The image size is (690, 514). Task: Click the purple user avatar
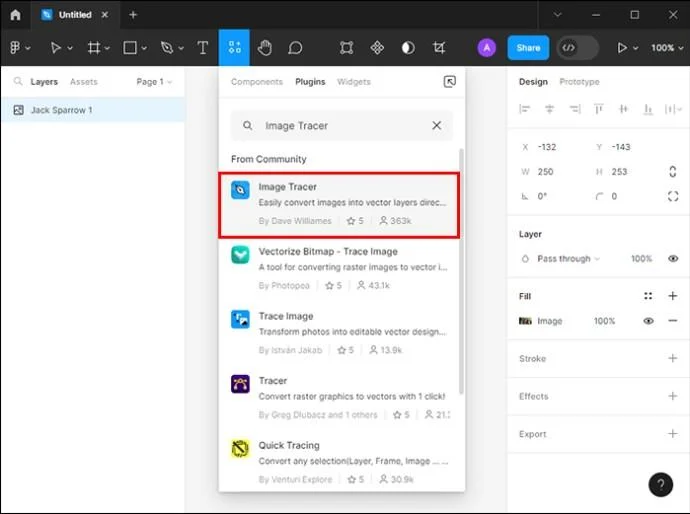487,48
